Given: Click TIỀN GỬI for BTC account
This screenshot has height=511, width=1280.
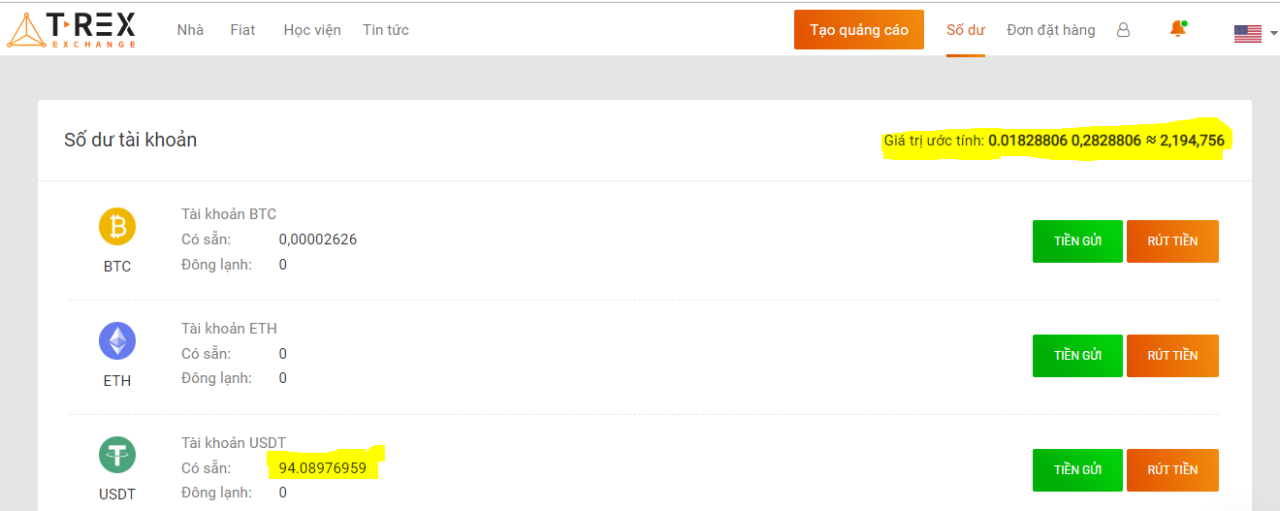Looking at the screenshot, I should coord(1077,241).
